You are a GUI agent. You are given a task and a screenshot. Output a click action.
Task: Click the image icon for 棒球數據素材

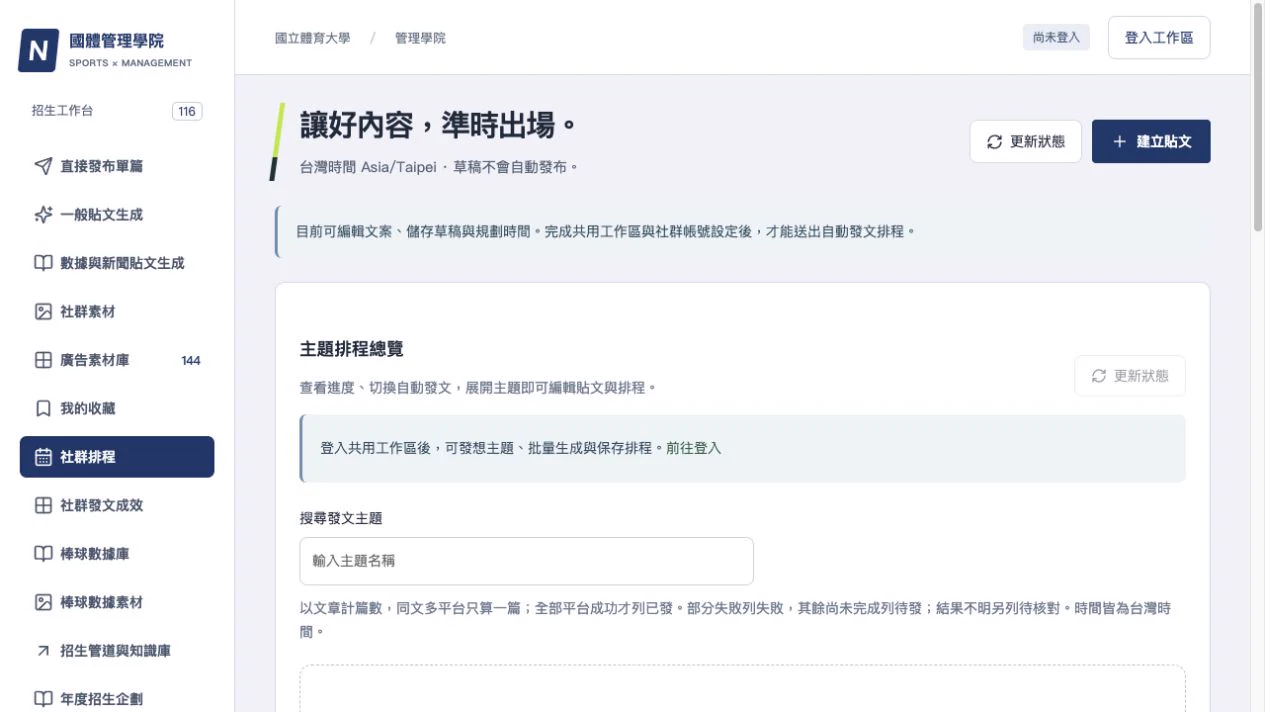[43, 602]
